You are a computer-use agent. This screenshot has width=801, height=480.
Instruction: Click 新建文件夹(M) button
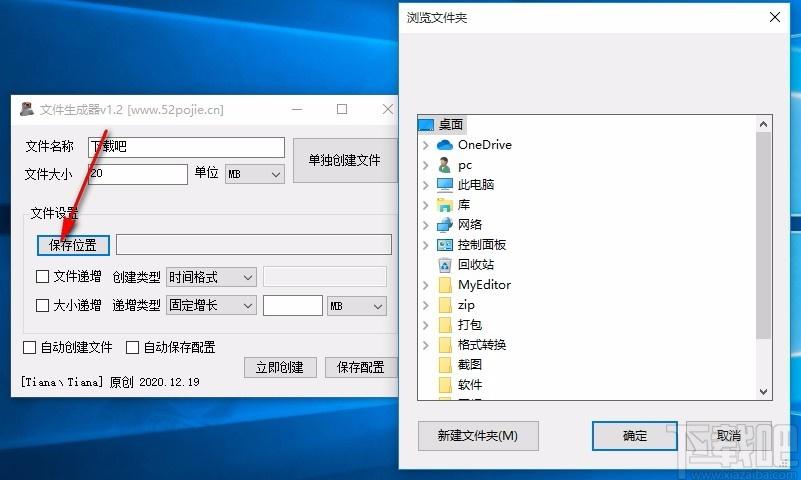pos(478,436)
